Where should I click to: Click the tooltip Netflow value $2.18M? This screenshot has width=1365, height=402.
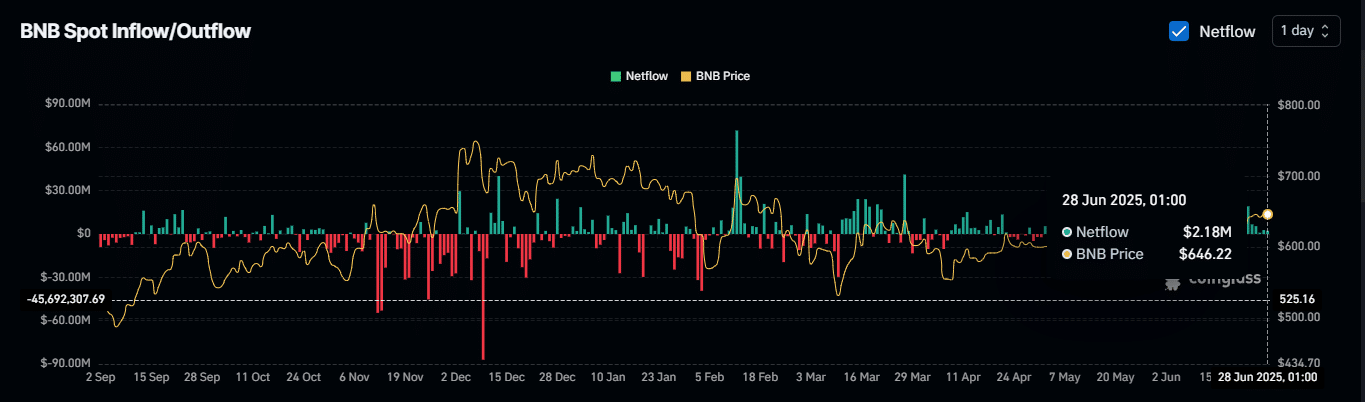tap(1207, 232)
